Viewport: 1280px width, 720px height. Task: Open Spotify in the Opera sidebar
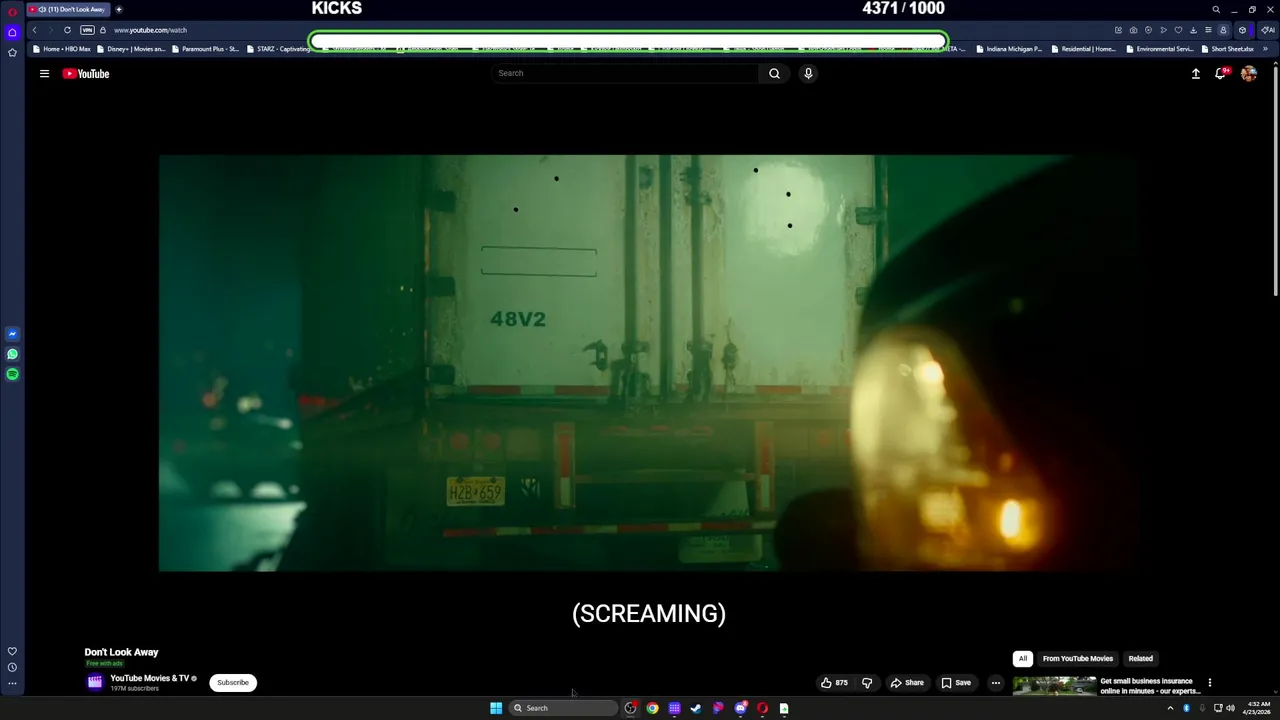[12, 374]
